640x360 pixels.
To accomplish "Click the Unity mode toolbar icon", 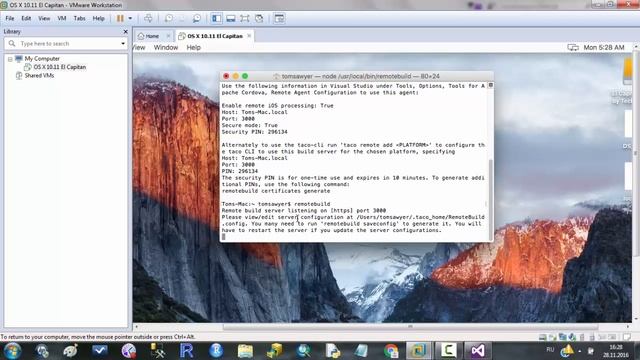I will (x=259, y=18).
